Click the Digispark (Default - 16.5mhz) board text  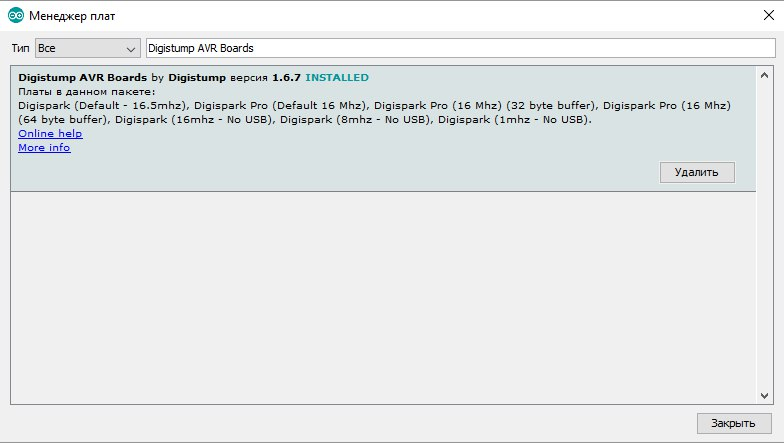(102, 105)
